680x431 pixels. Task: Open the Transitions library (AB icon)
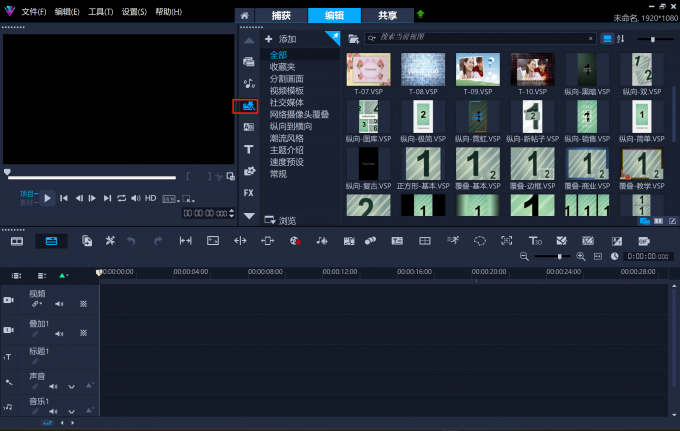coord(248,127)
